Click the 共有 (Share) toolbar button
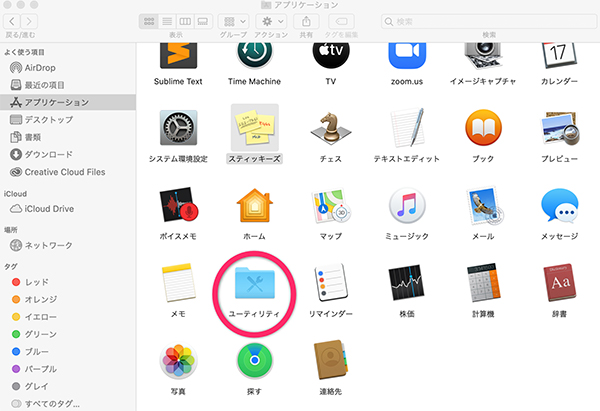This screenshot has height=411, width=600. [x=304, y=20]
